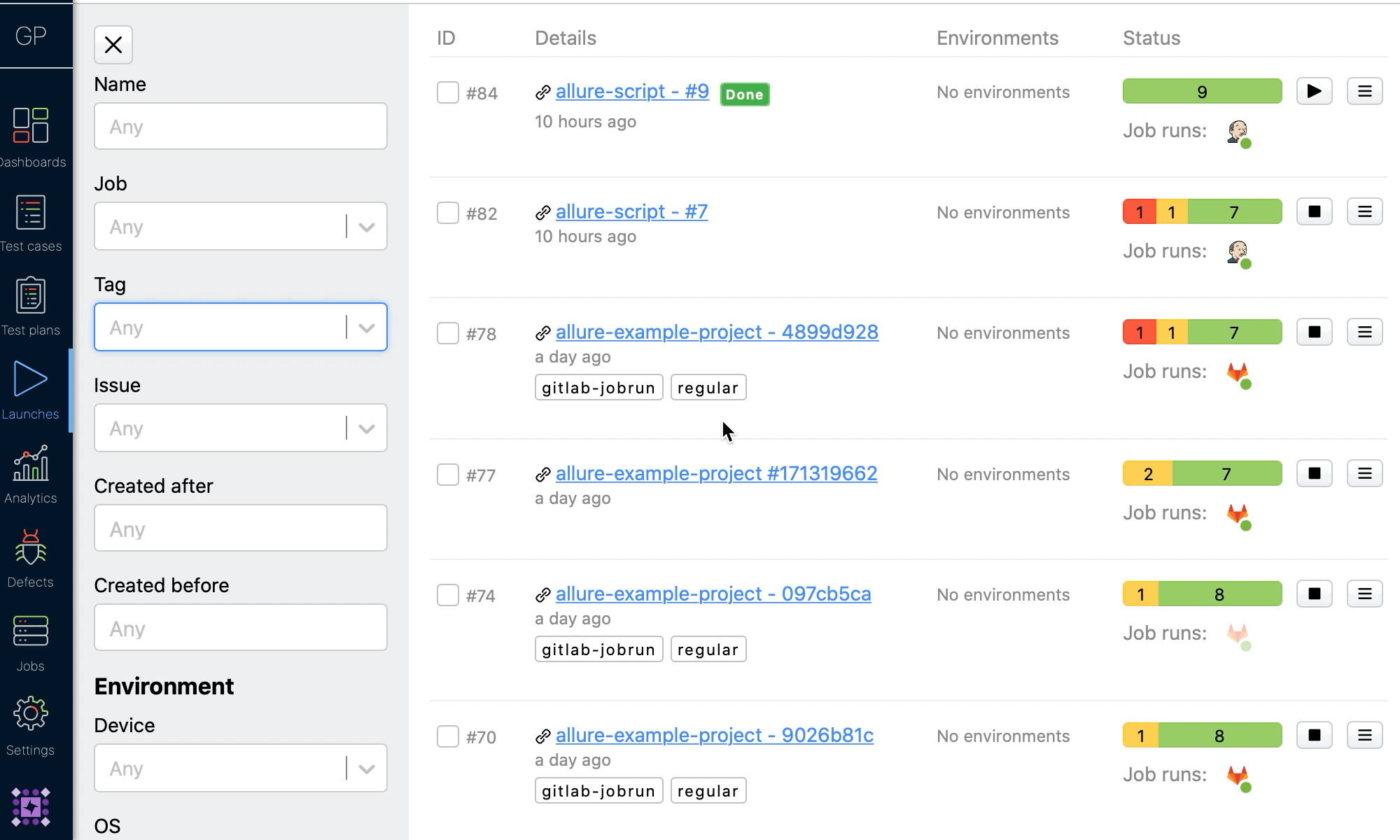Navigate to Jobs section

pos(31,631)
